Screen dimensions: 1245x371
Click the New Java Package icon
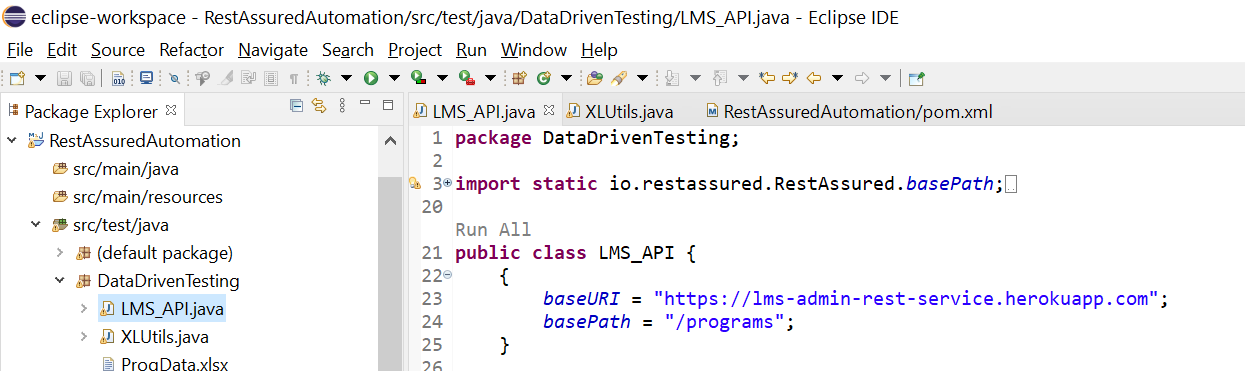tap(519, 78)
